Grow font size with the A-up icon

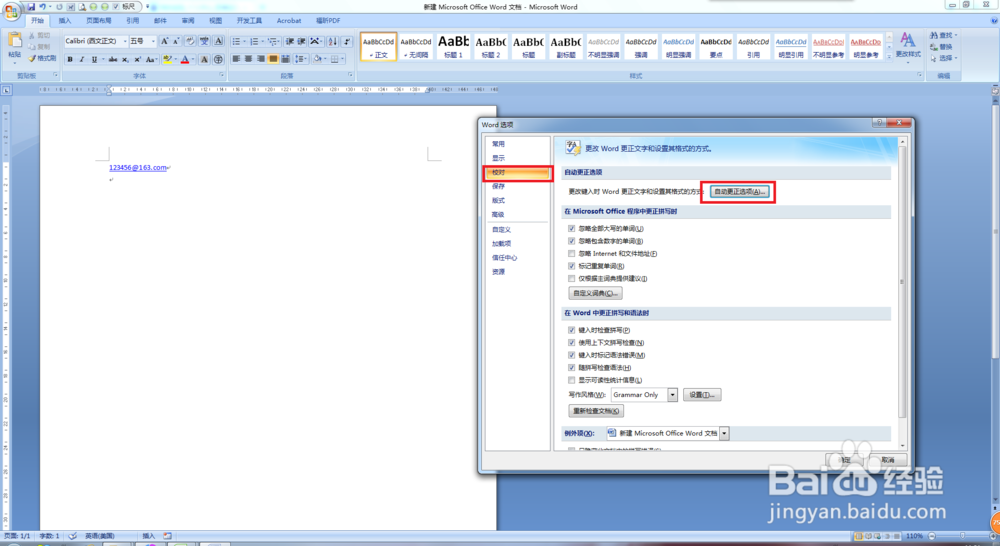(x=165, y=41)
